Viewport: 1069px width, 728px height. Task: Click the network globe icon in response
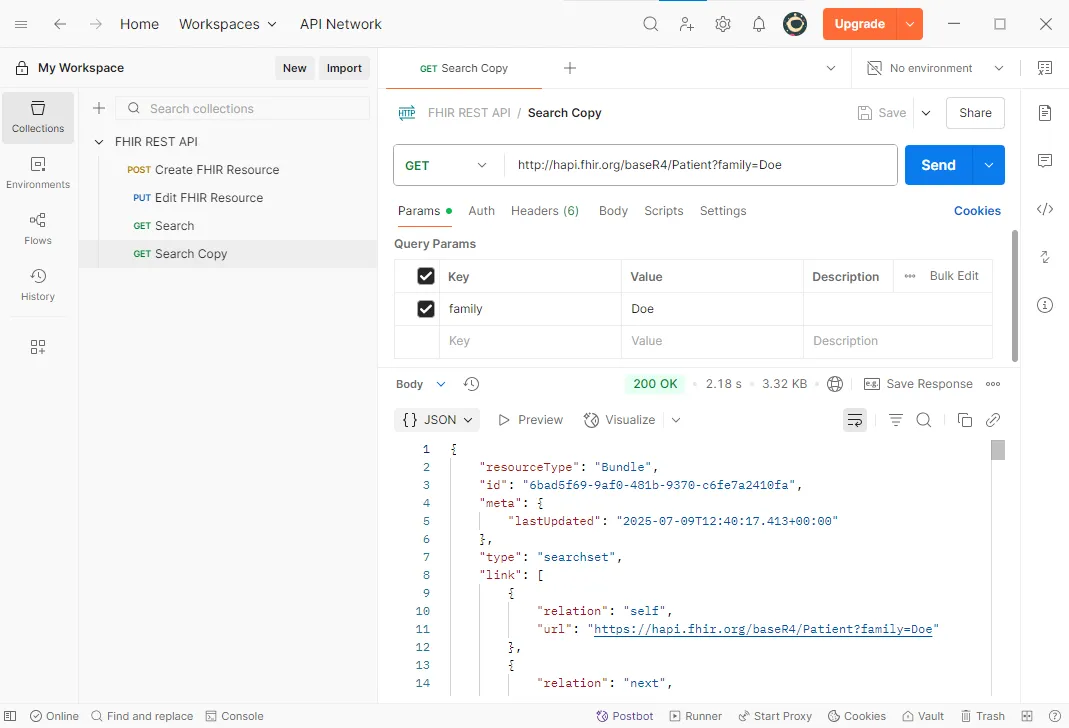click(834, 384)
